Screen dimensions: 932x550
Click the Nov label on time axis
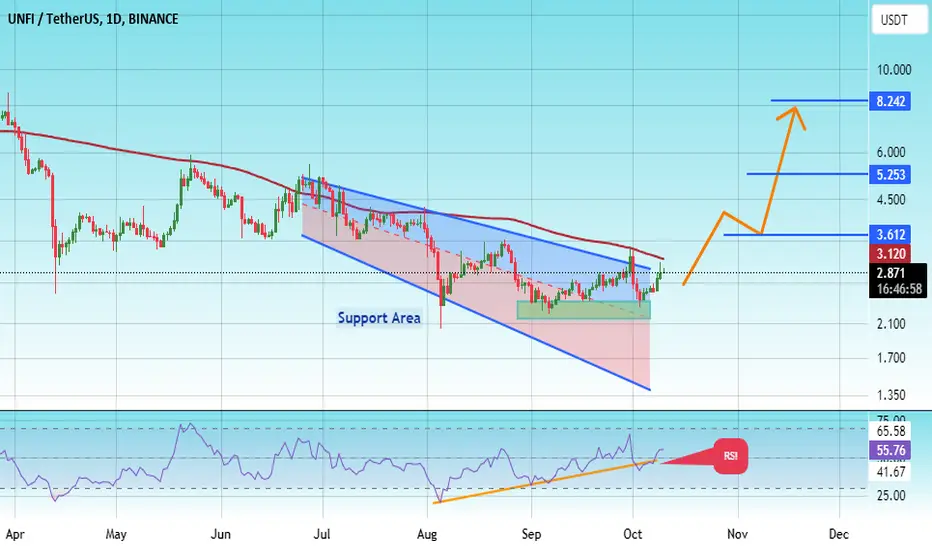[x=737, y=535]
